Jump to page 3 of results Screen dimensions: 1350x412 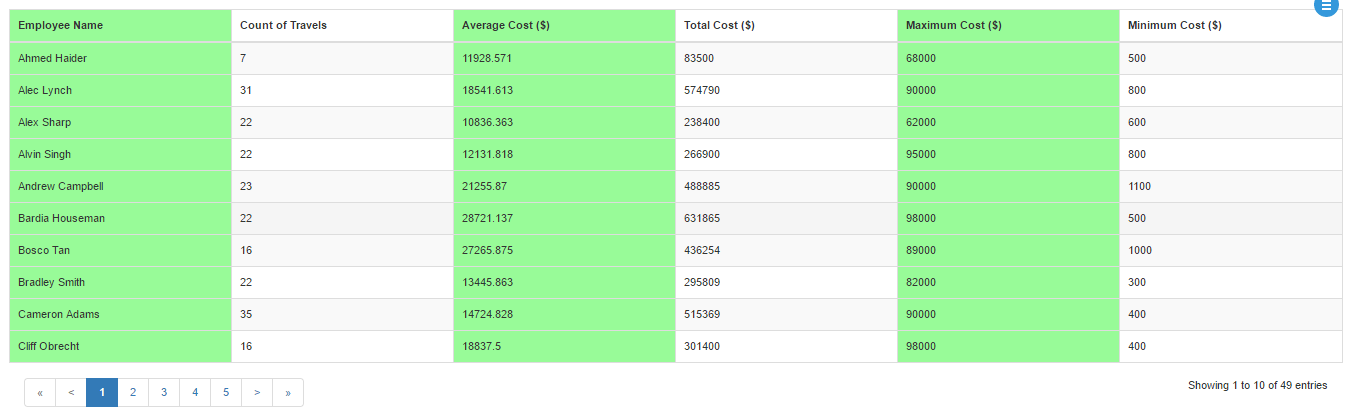[164, 393]
